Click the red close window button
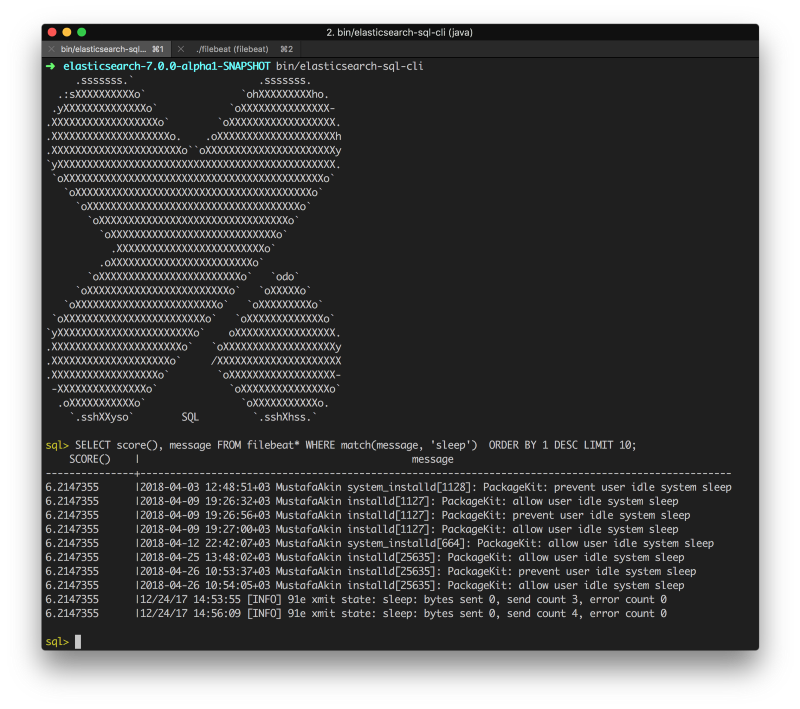 53,32
